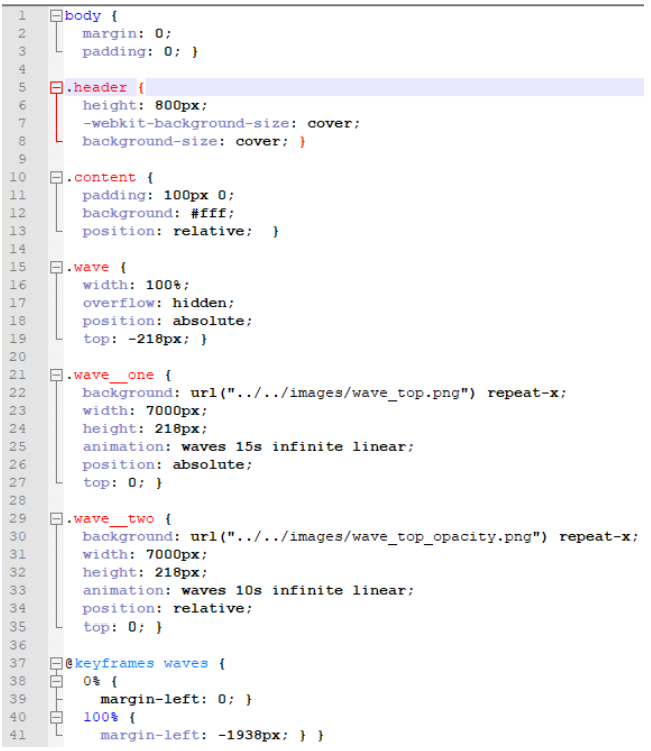The height and width of the screenshot is (751, 651).
Task: Collapse the body rule fold marker
Action: click(56, 16)
